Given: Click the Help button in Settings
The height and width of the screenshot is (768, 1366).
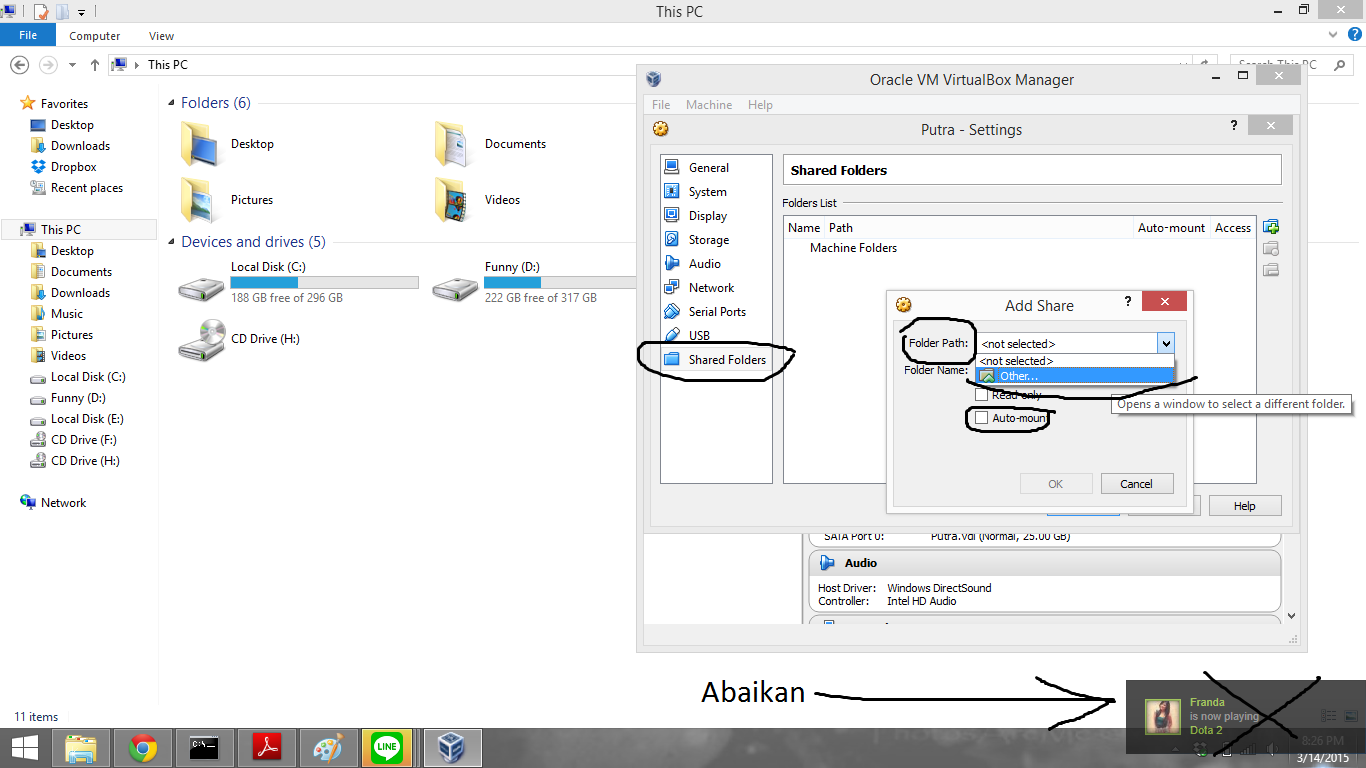Looking at the screenshot, I should coord(1244,506).
